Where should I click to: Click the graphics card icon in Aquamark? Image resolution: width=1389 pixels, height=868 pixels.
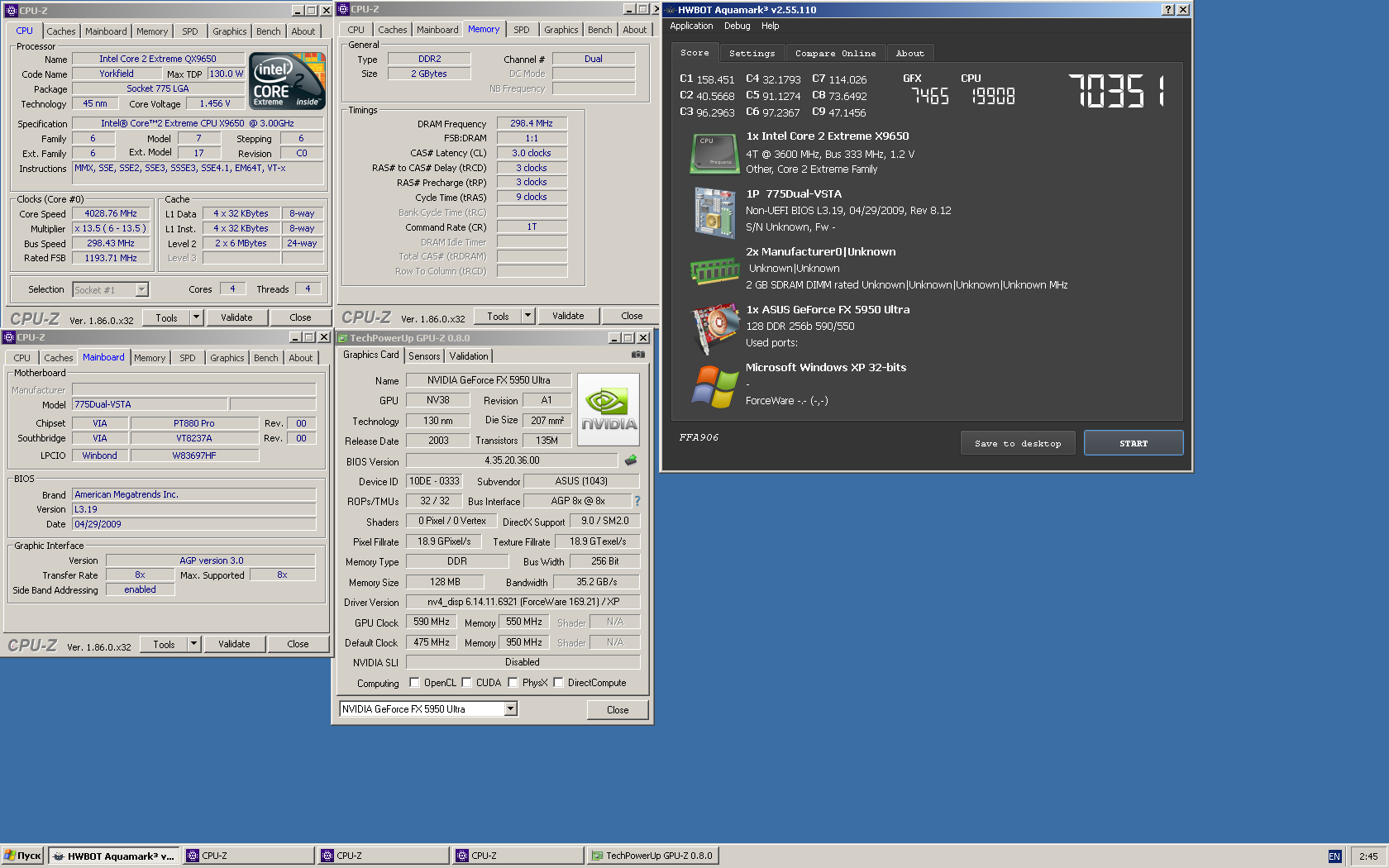(x=715, y=328)
